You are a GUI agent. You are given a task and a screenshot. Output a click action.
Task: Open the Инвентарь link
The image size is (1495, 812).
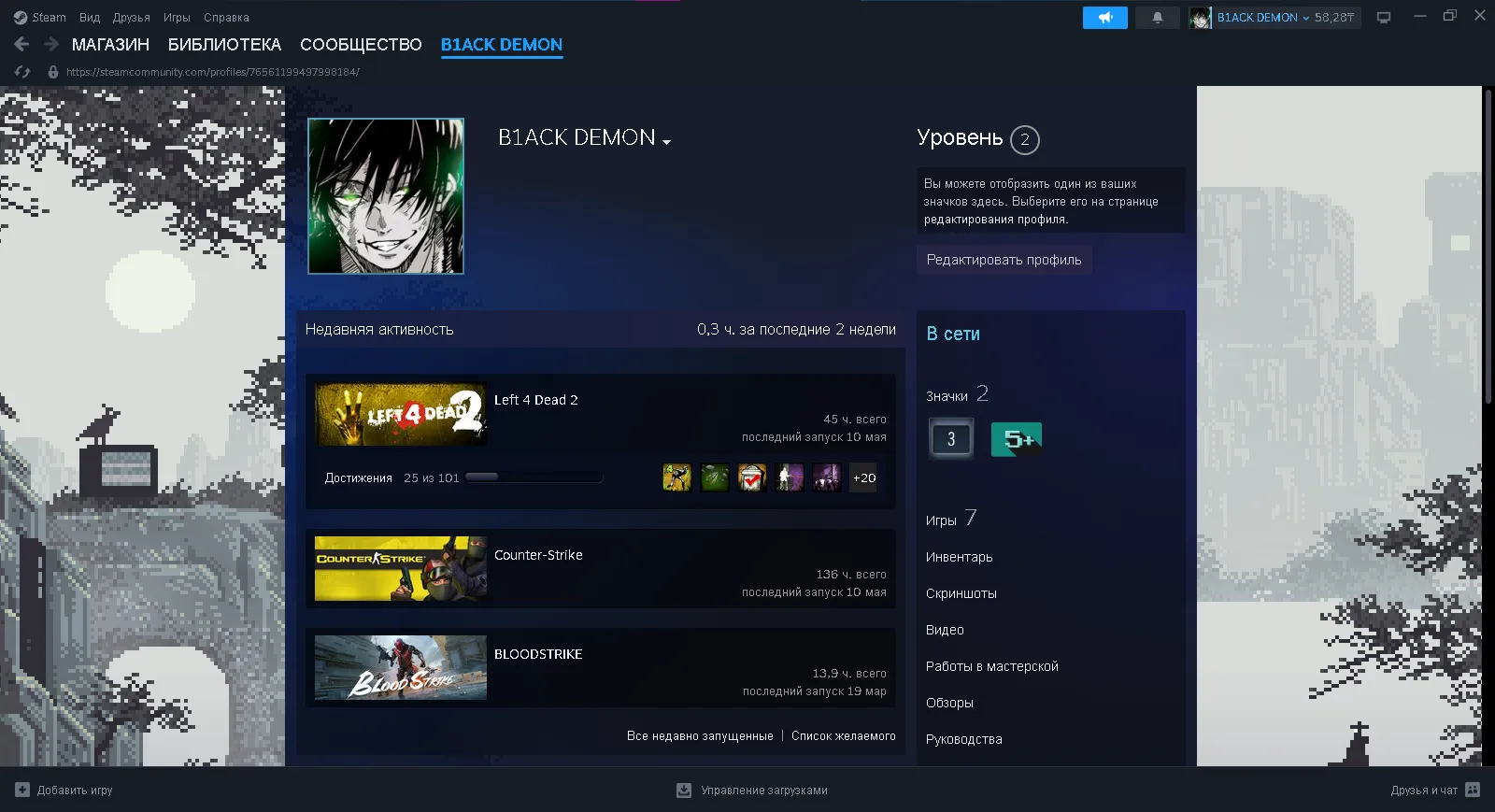960,557
